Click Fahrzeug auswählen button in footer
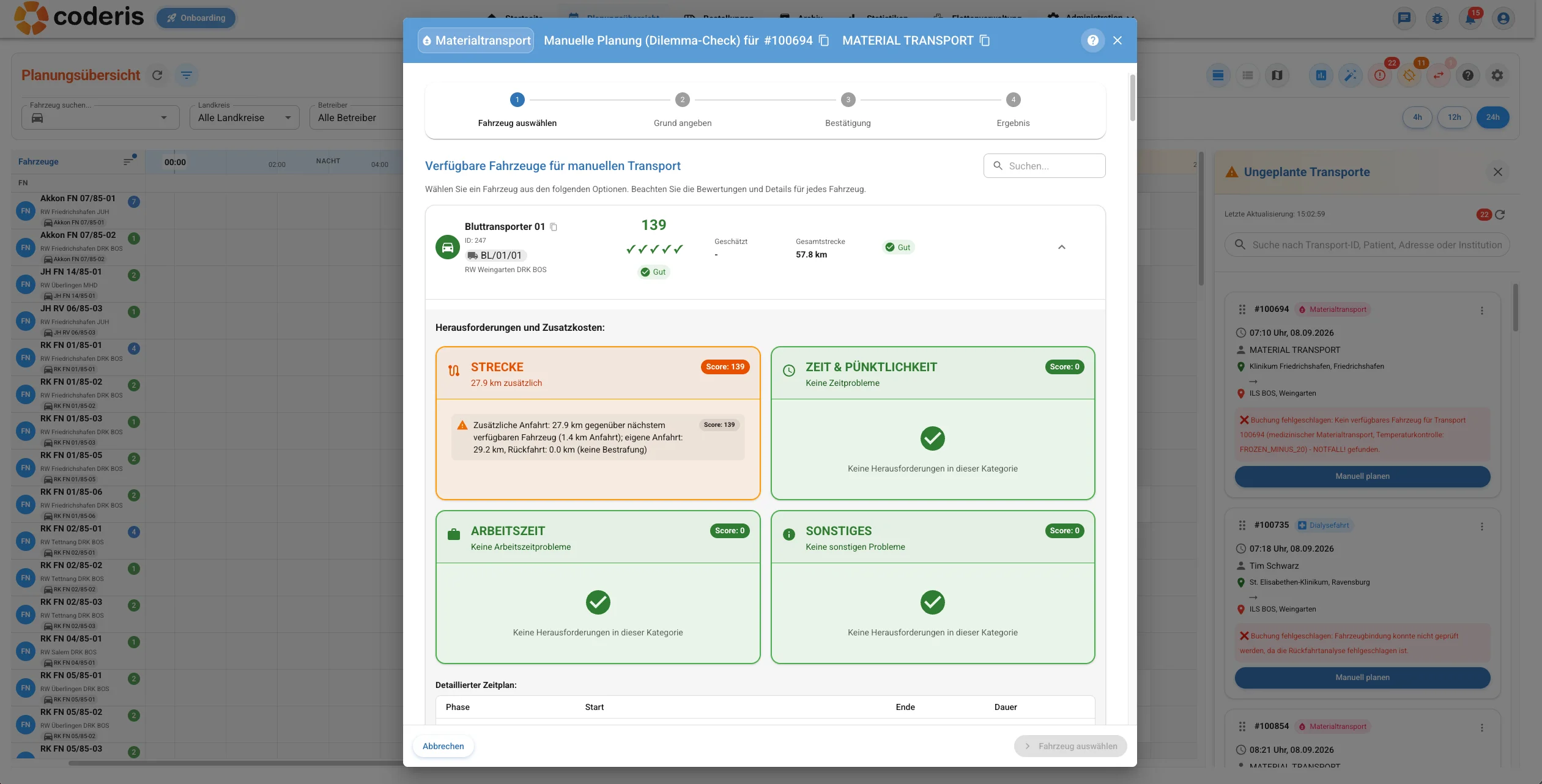1542x784 pixels. (1070, 746)
